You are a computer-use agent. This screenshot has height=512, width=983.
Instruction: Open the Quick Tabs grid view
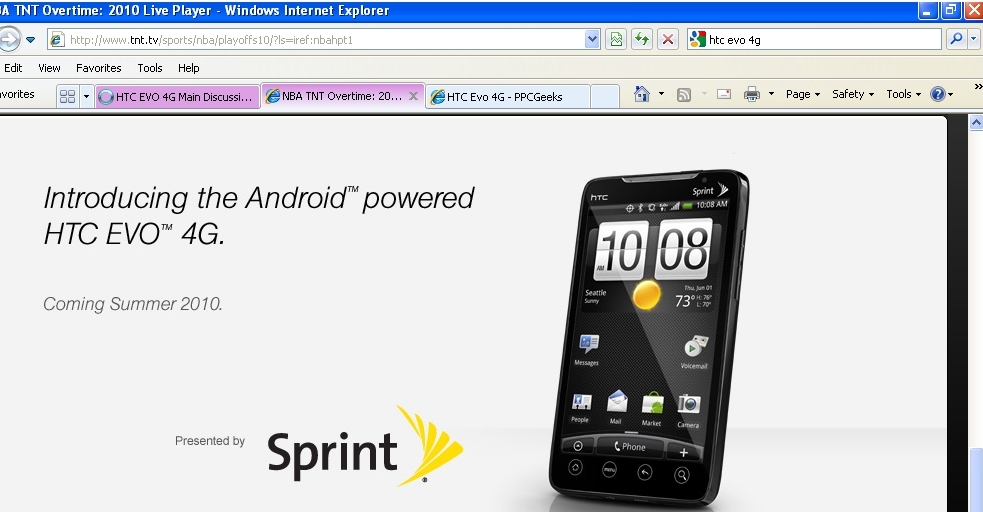pyautogui.click(x=67, y=96)
